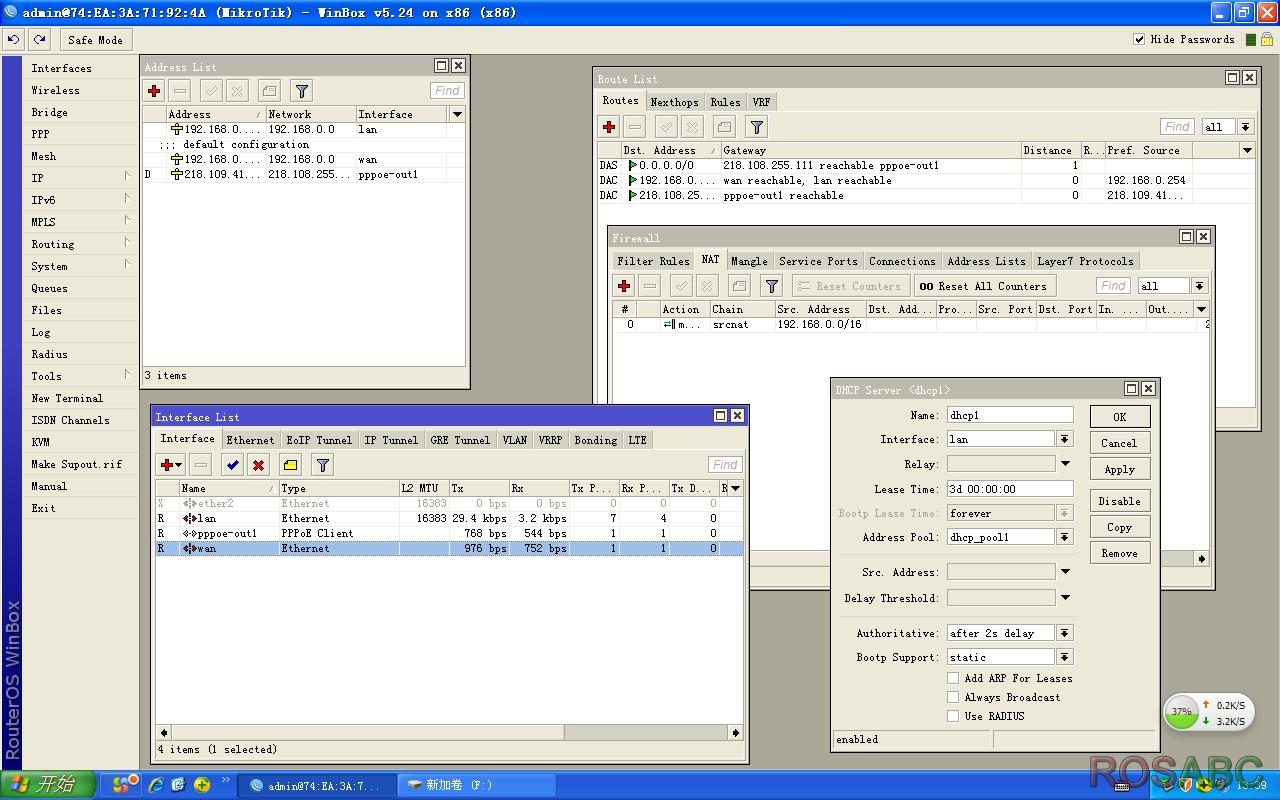
Task: Open filter funnel in Route List toolbar
Action: tap(757, 127)
